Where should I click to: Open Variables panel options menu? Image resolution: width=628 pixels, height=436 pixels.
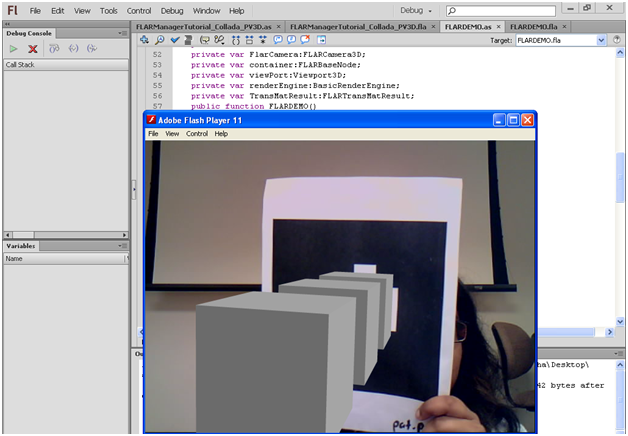(x=123, y=245)
